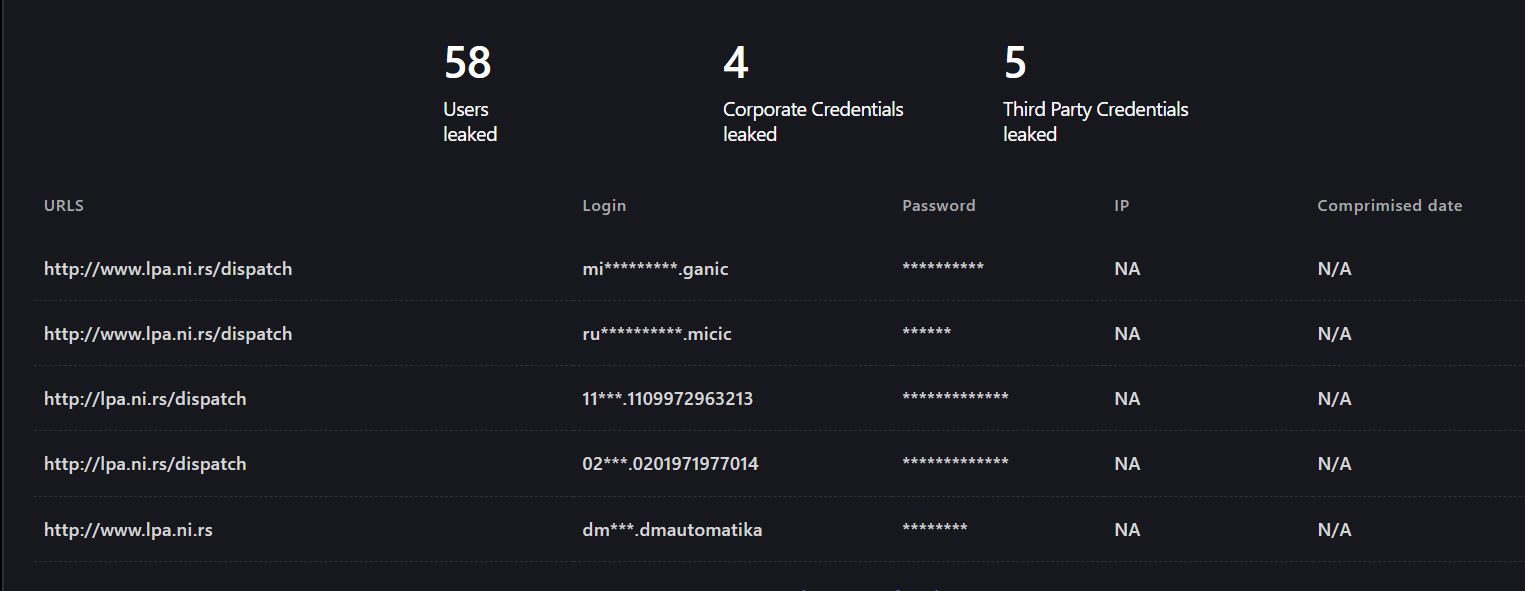The width and height of the screenshot is (1525, 591).
Task: Select the masked password in the dmautomatika row
Action: click(934, 528)
